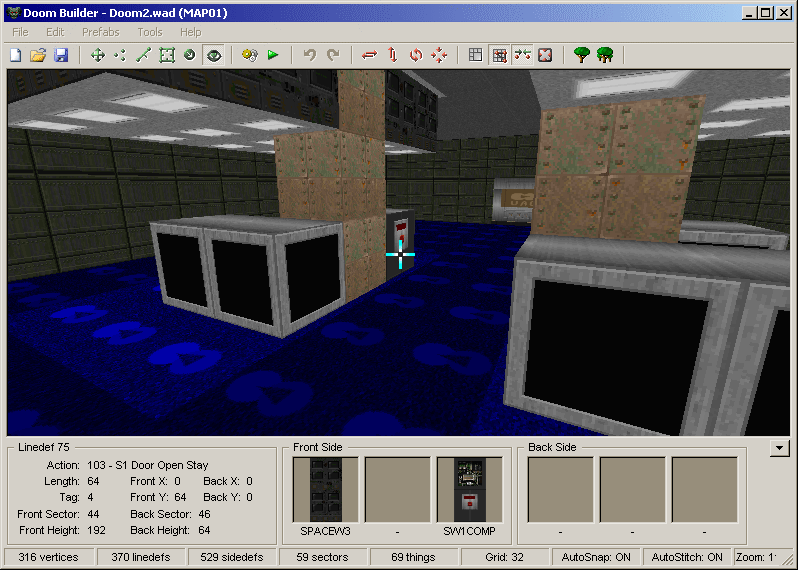Click the cyan crosshair in 3D view
The width and height of the screenshot is (798, 570).
(401, 254)
